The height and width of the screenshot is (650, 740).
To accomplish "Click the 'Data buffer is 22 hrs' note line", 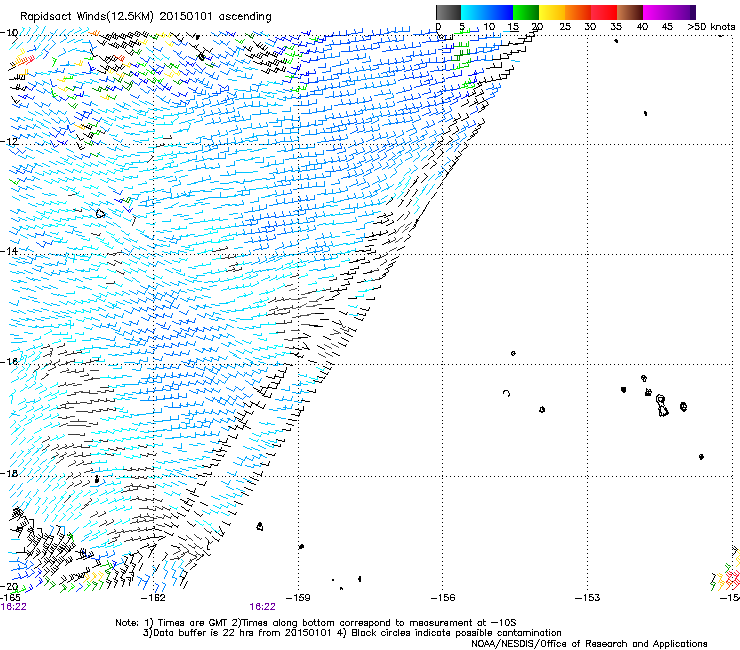I will tap(352, 633).
